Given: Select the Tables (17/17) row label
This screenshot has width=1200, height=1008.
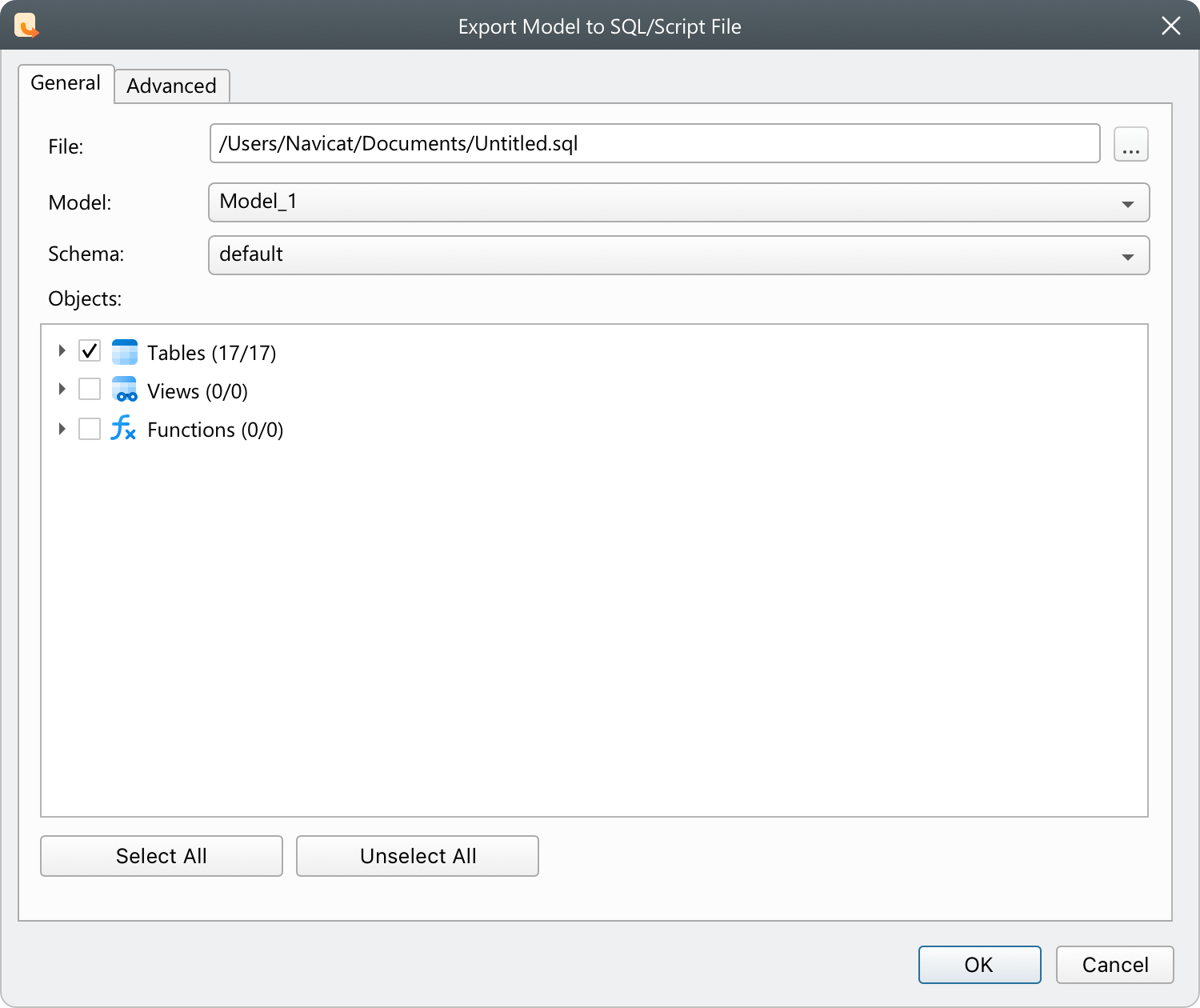Looking at the screenshot, I should click(212, 353).
